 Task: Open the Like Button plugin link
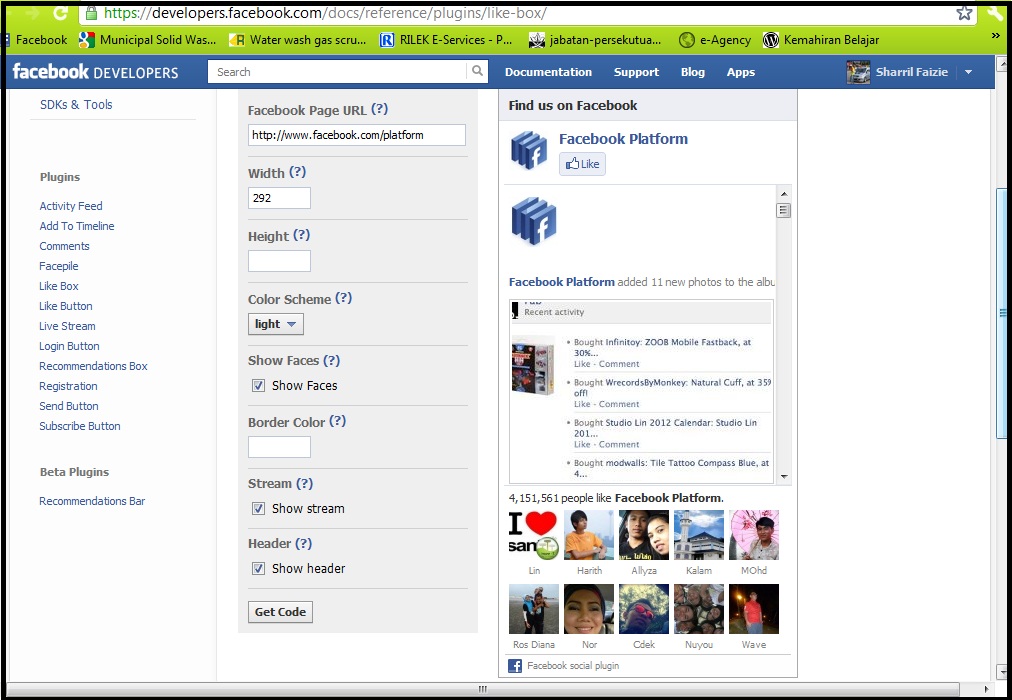point(66,306)
